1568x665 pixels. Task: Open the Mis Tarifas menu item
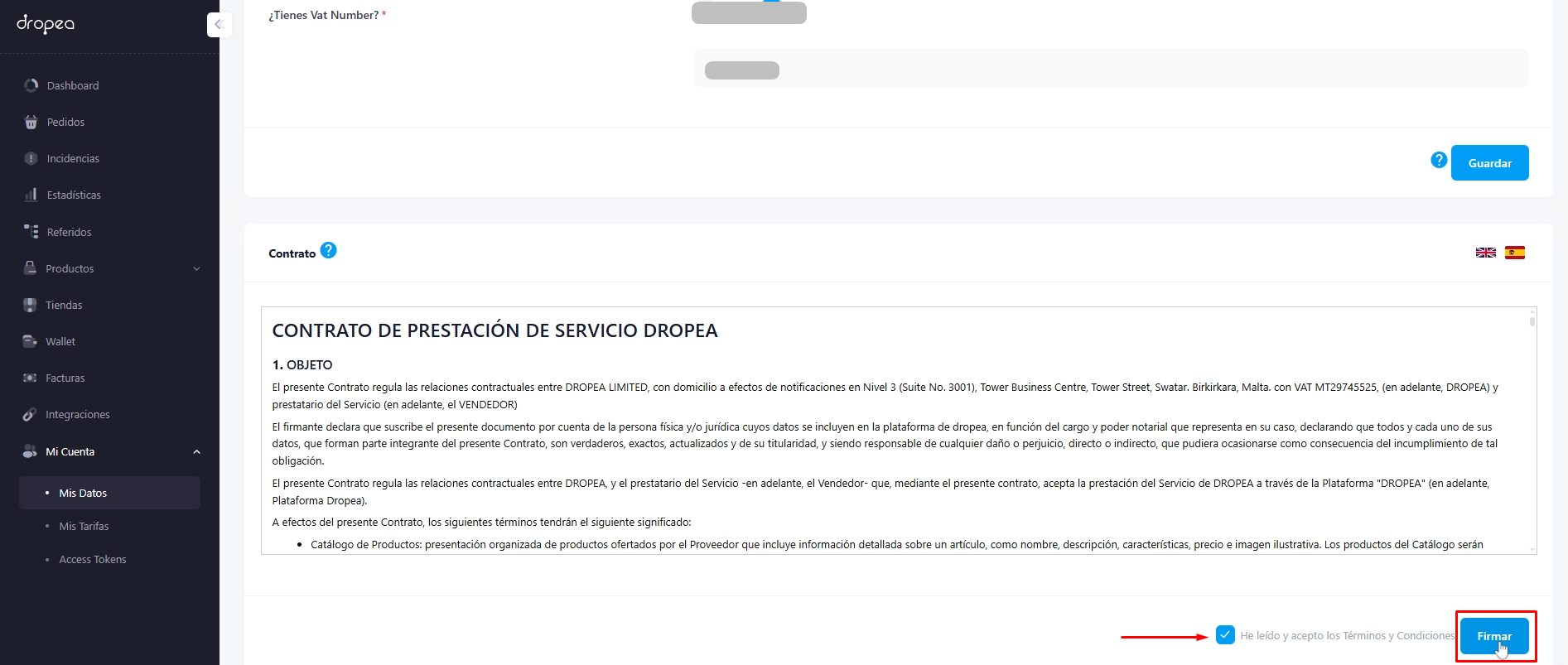coord(84,526)
